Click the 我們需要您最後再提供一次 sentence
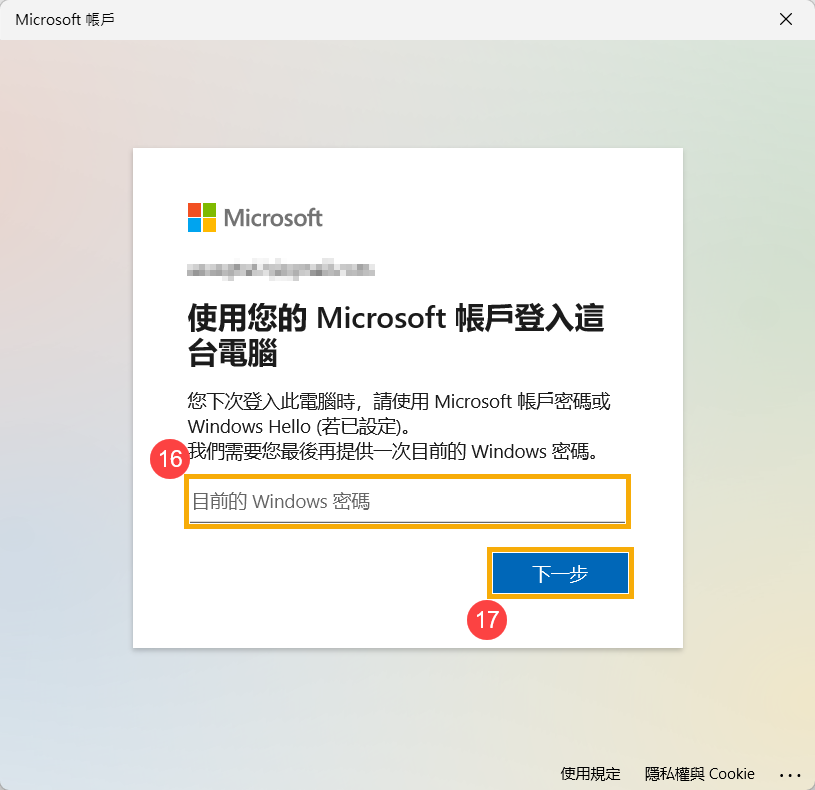This screenshot has height=790, width=815. (x=392, y=451)
